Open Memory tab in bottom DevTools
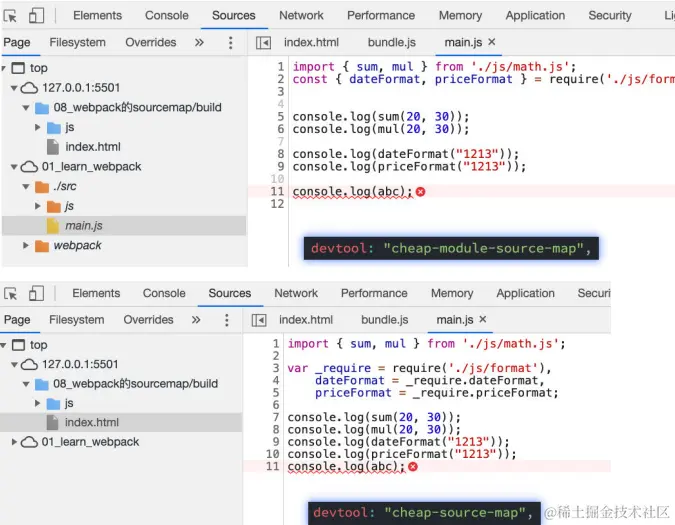 452,293
